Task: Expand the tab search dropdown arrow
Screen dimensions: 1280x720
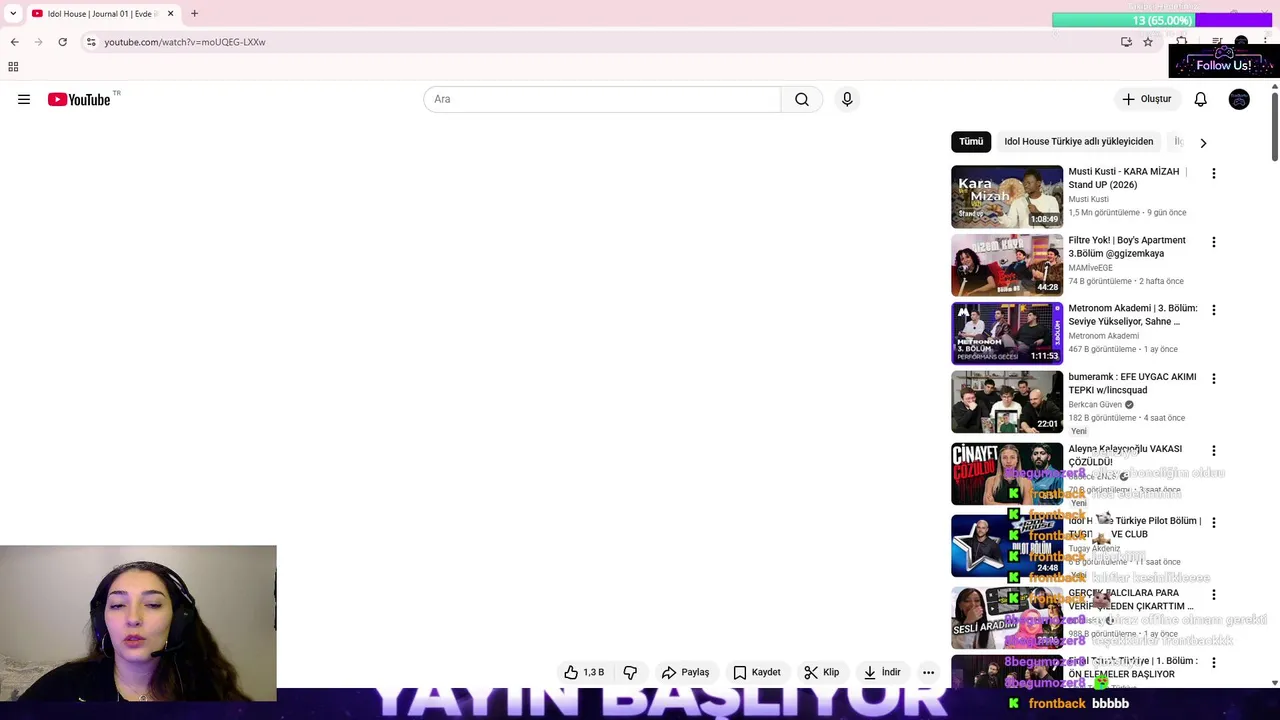Action: click(13, 14)
